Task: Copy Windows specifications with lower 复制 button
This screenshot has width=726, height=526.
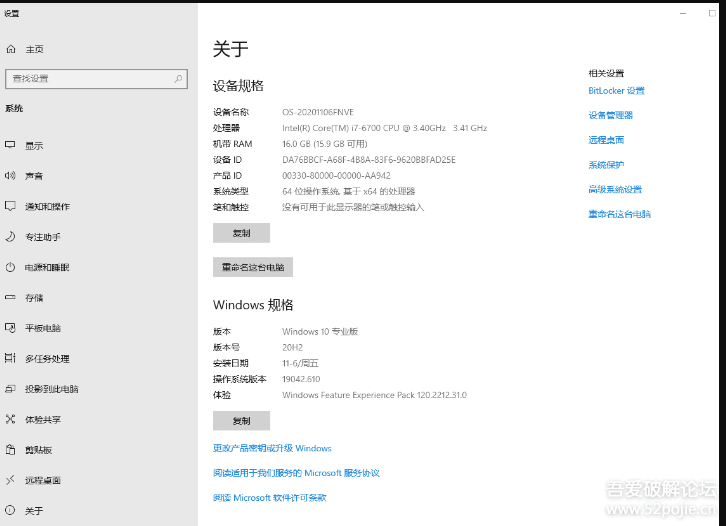Action: pyautogui.click(x=241, y=420)
